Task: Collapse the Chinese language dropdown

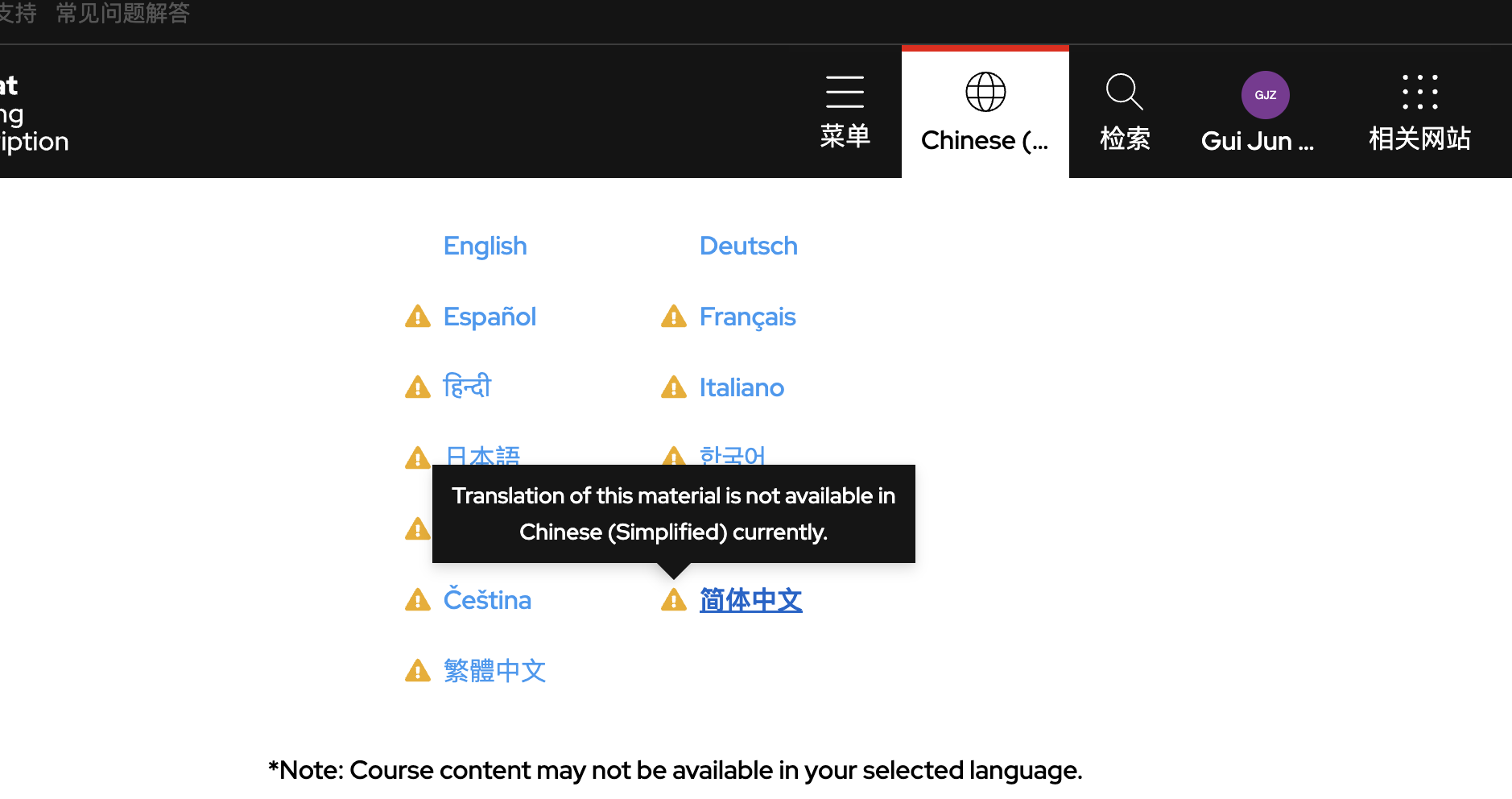Action: pos(985,140)
